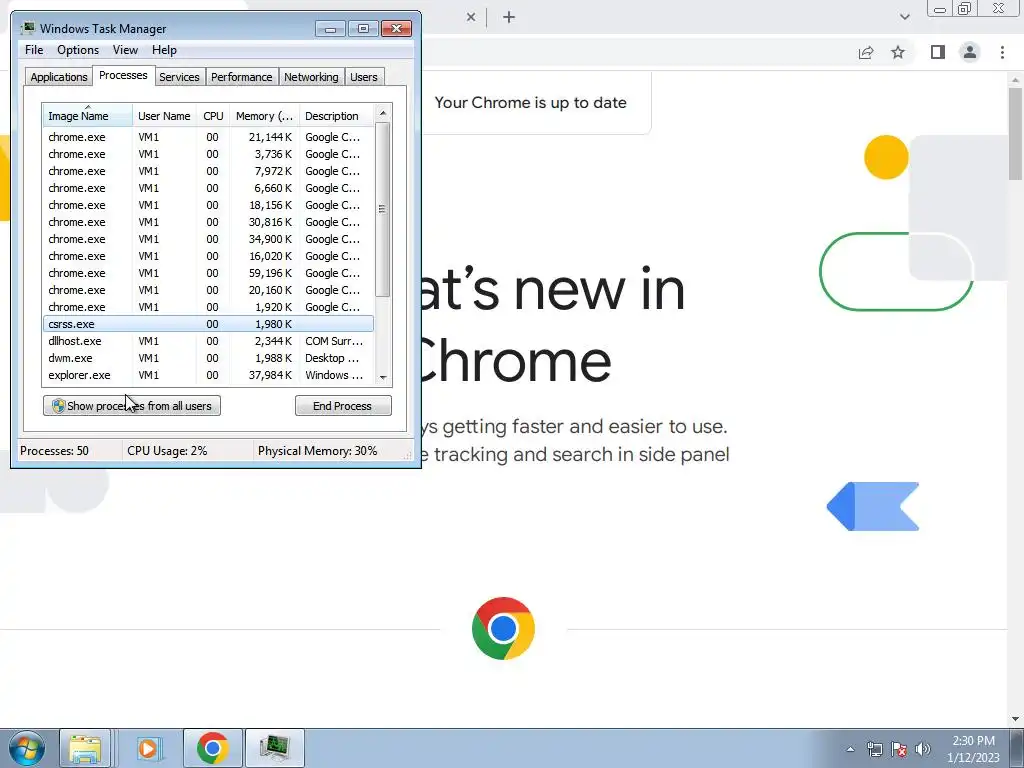
Task: Open the Help menu in Task Manager
Action: [x=164, y=50]
